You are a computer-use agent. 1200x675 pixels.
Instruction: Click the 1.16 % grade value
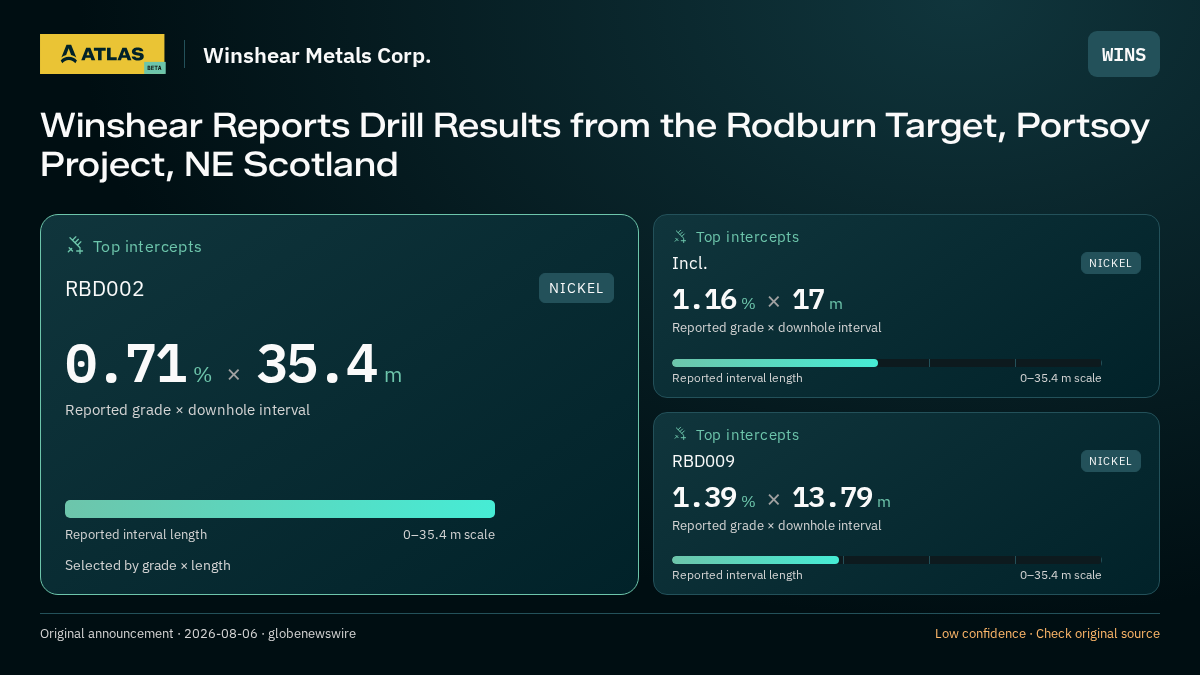tap(713, 300)
